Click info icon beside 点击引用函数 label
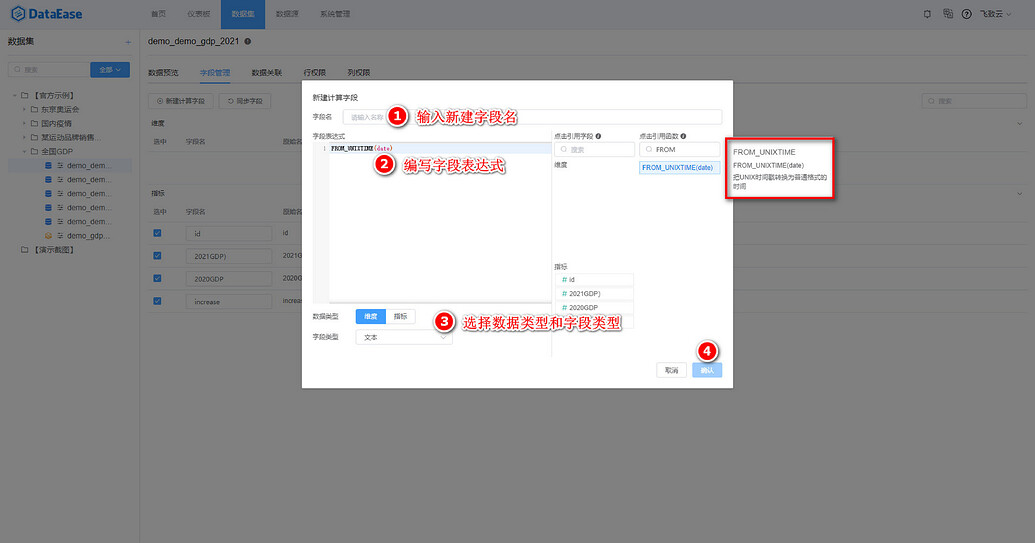 (x=683, y=136)
